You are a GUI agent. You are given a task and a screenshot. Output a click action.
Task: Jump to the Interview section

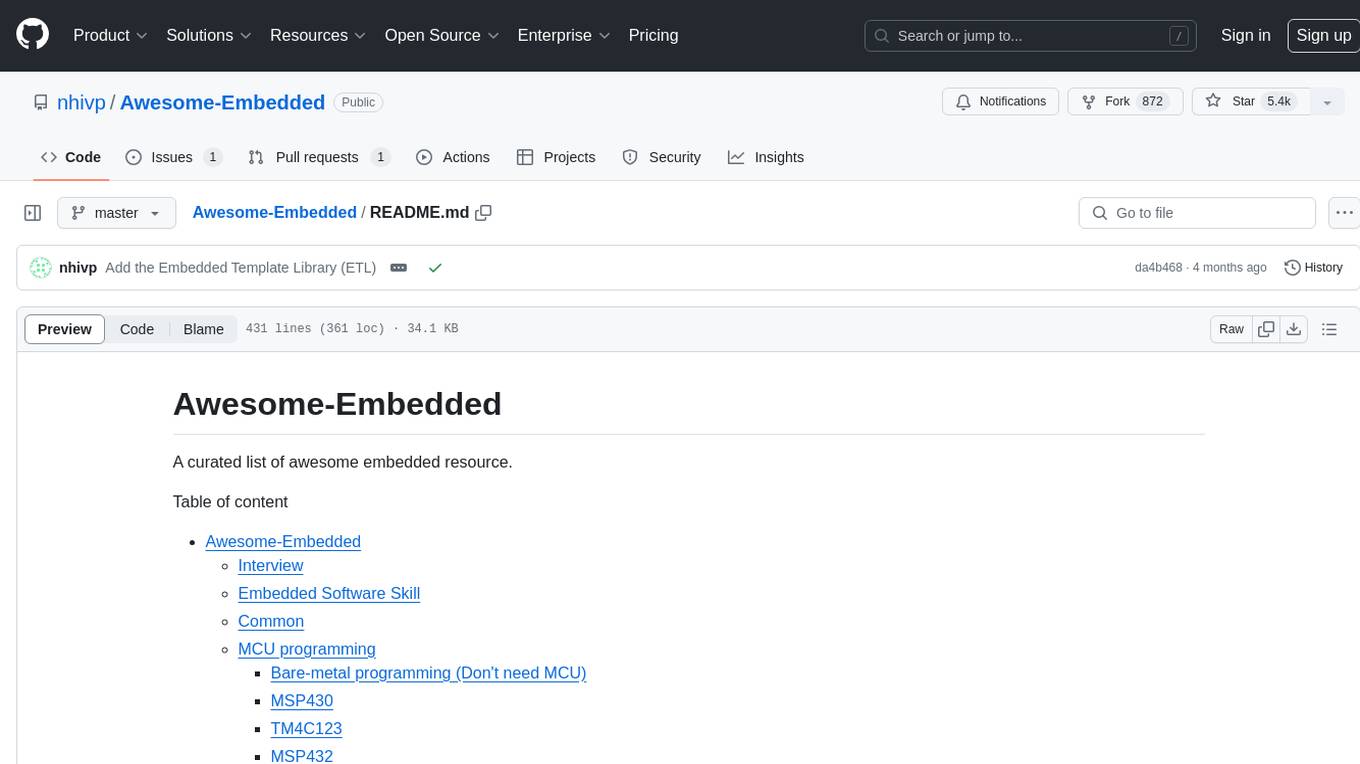pyautogui.click(x=270, y=566)
